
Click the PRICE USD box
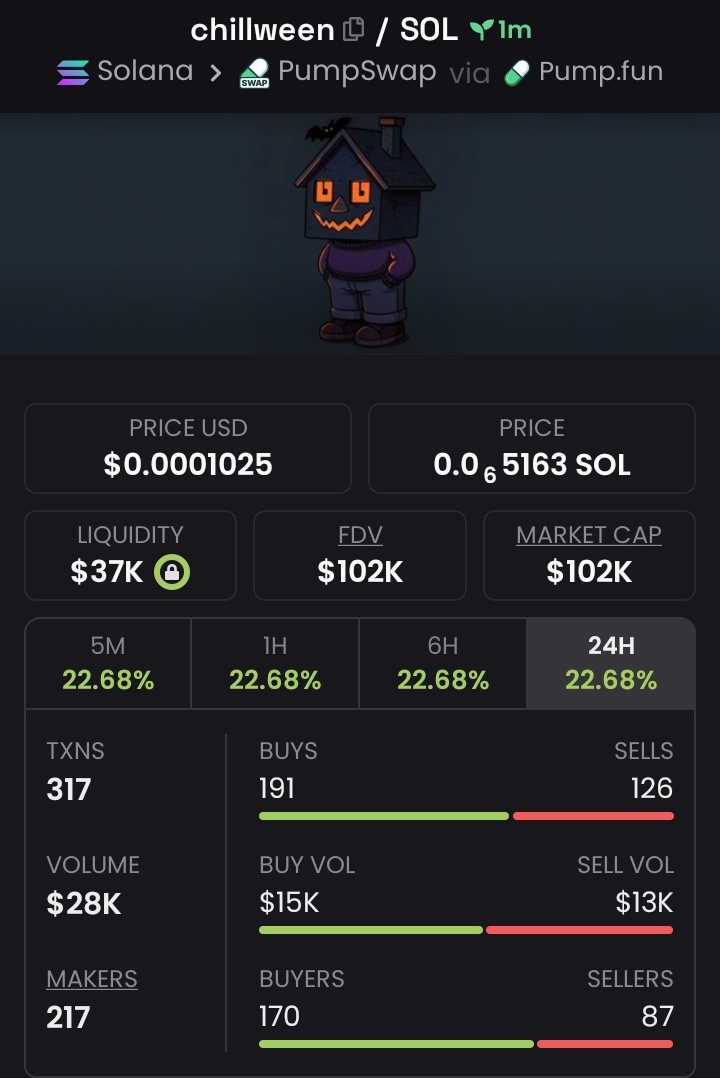(188, 448)
